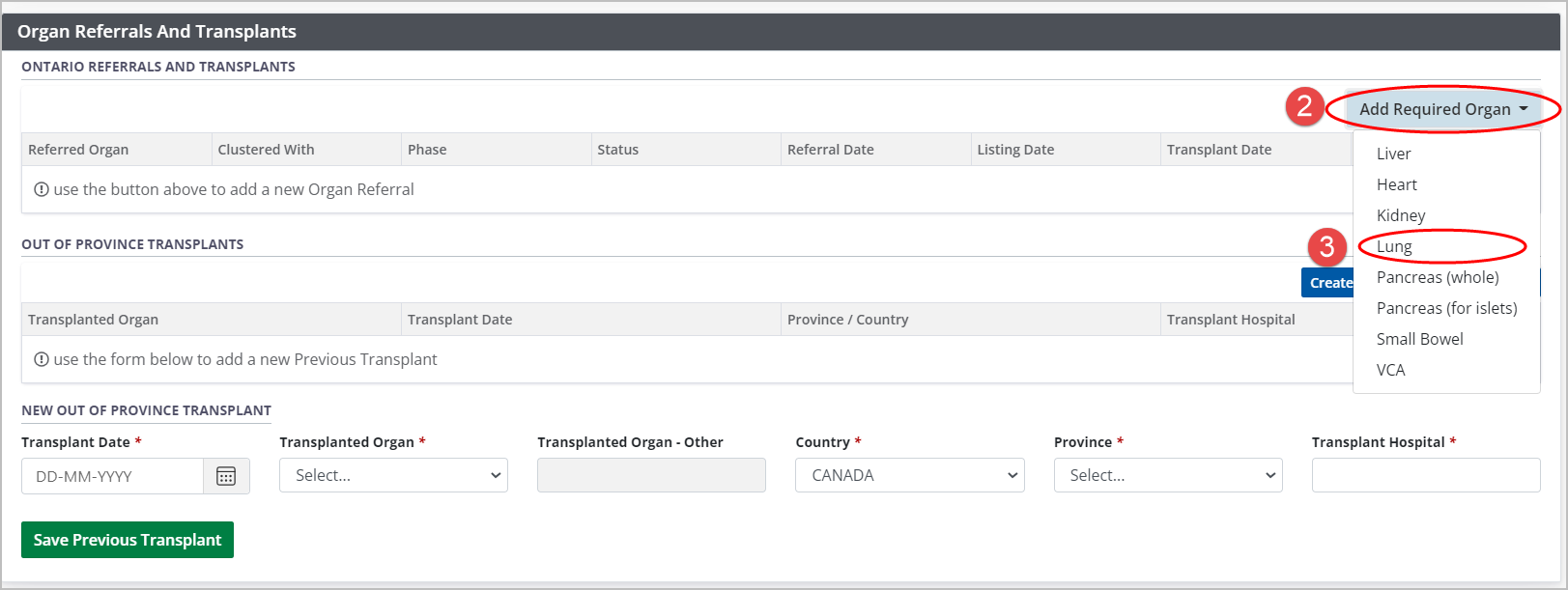Click the info icon beside the Organ Referral hint

point(42,189)
